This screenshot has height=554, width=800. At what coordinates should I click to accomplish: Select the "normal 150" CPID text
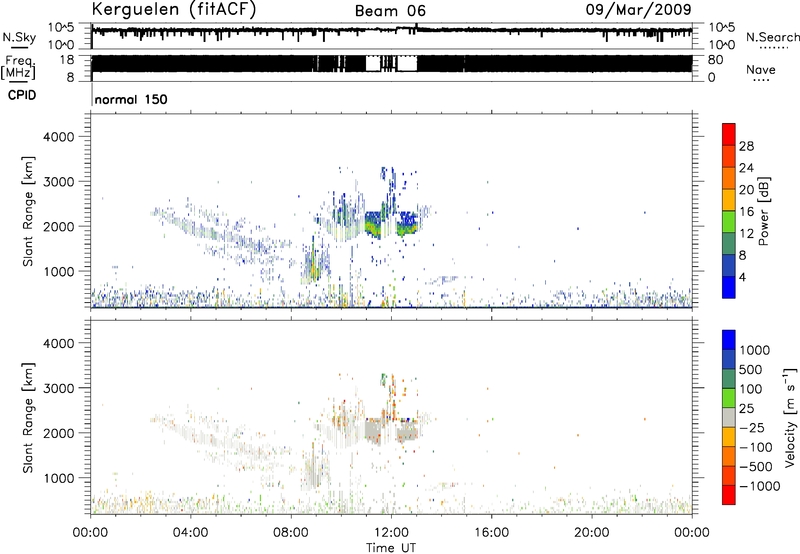131,99
